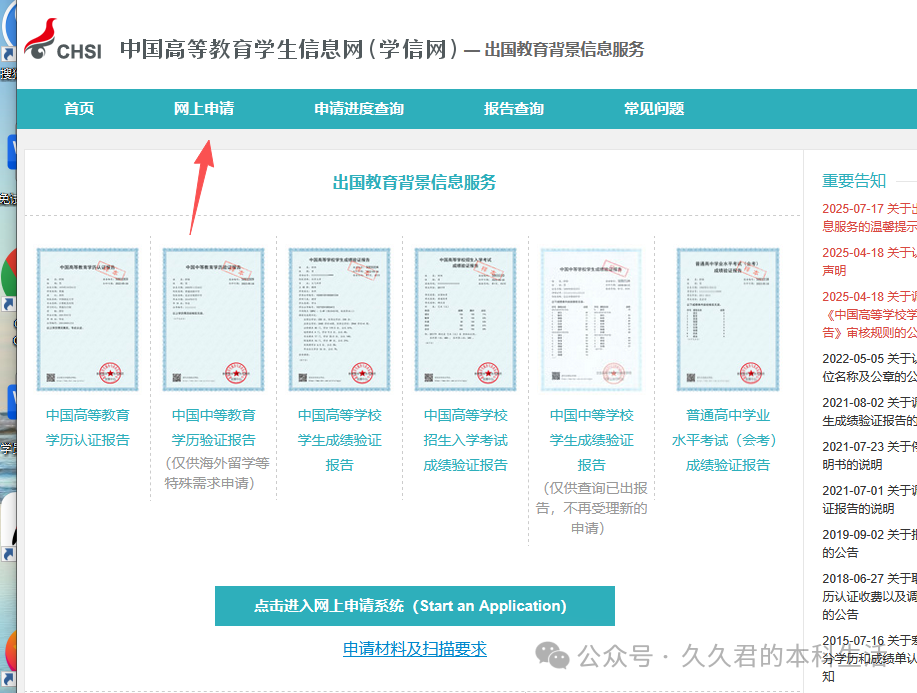Click 点击进入网上申请系统 Start an Application button
917x693 pixels.
414,606
